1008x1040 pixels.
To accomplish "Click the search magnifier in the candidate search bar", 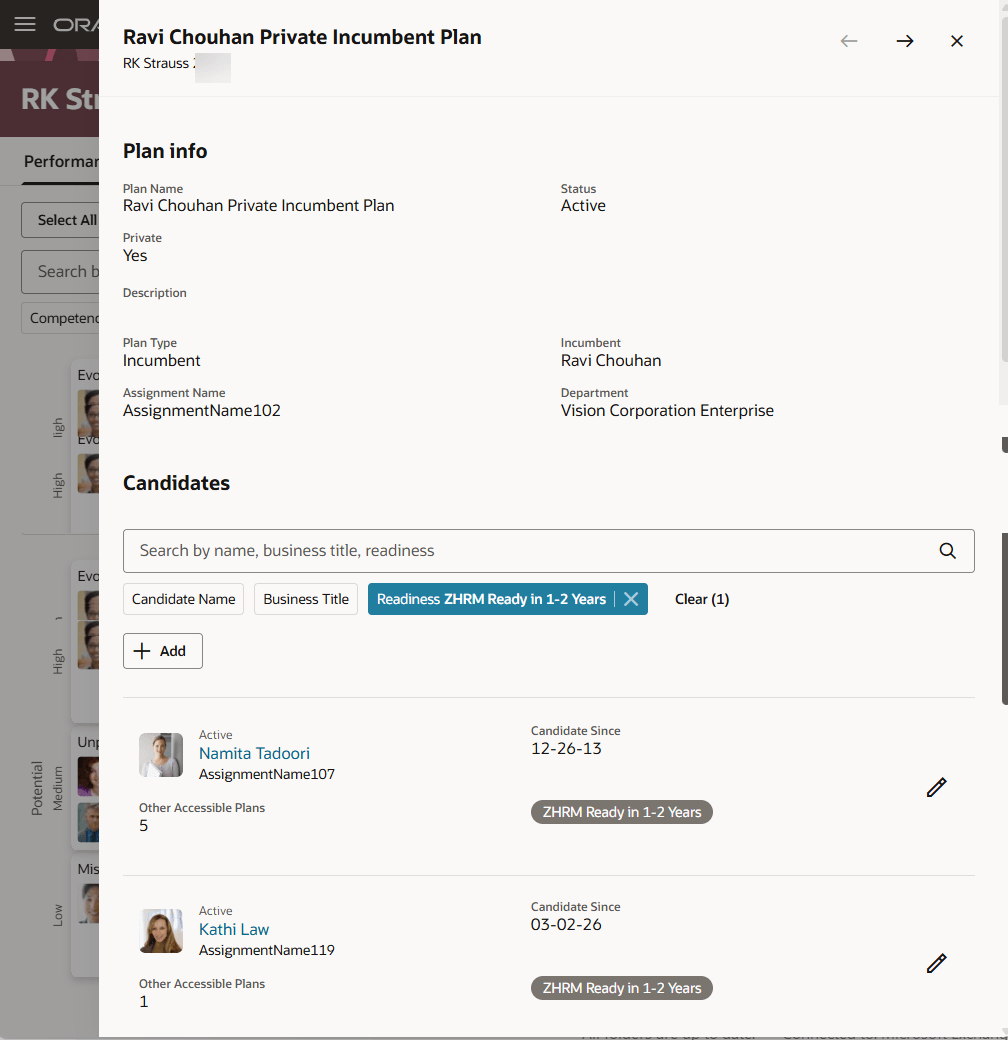I will coord(947,550).
